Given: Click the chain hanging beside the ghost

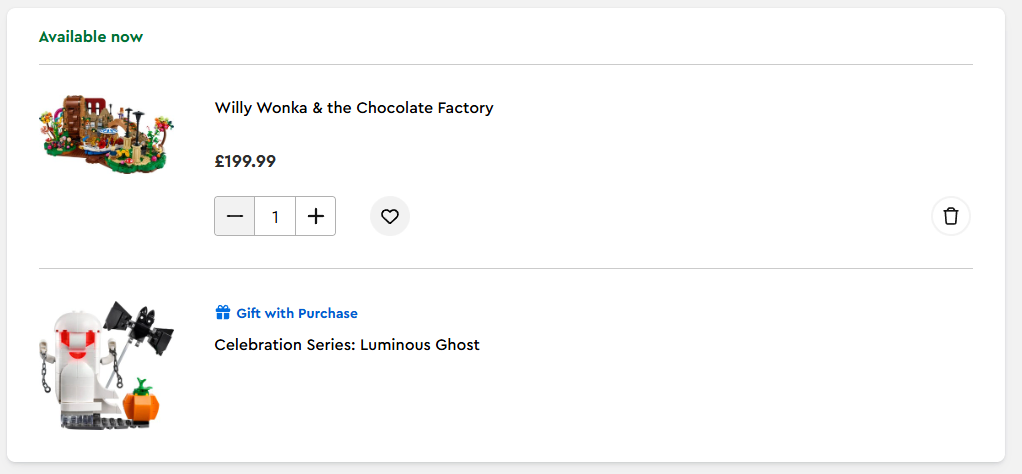Looking at the screenshot, I should [47, 375].
